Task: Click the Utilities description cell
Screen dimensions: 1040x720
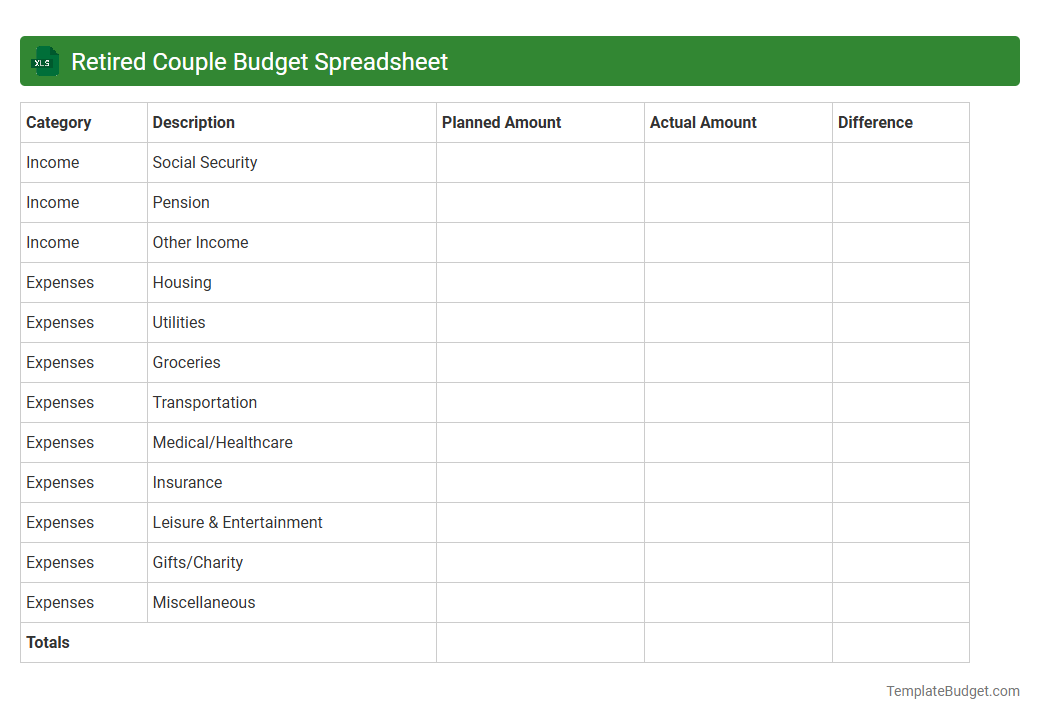Action: 179,322
